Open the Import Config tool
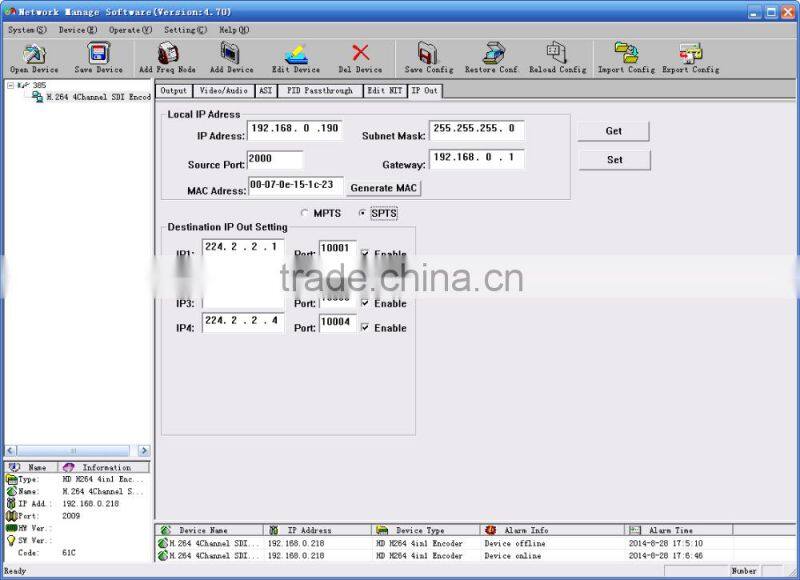Image resolution: width=800 pixels, height=580 pixels. [626, 57]
